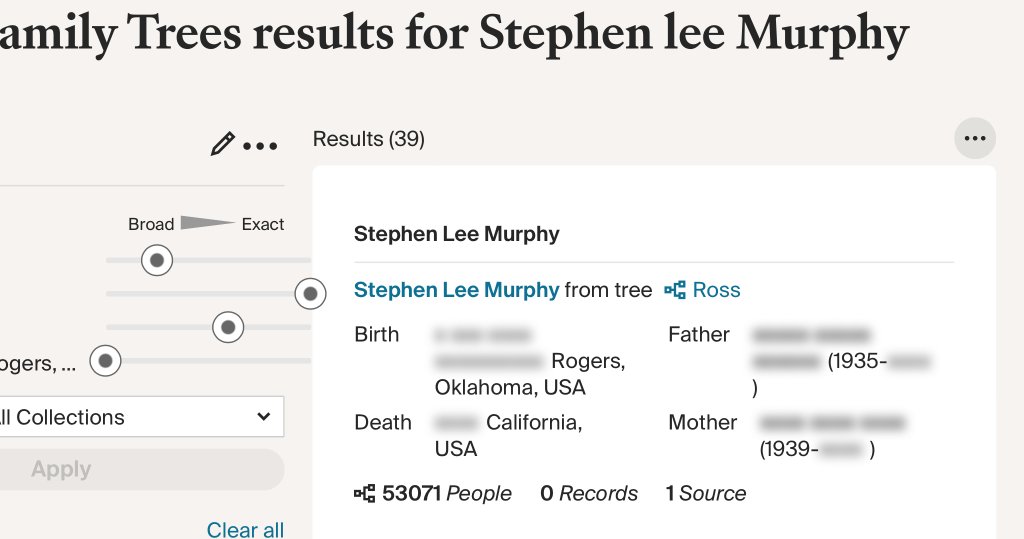Screen dimensions: 1024x539
Task: Click the pencil edit search icon
Action: [222, 145]
